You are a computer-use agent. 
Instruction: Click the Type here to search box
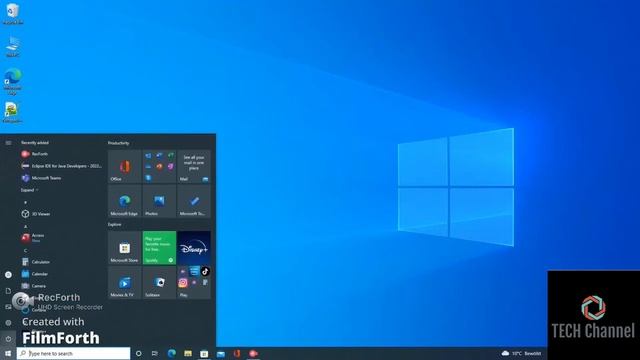coord(73,353)
